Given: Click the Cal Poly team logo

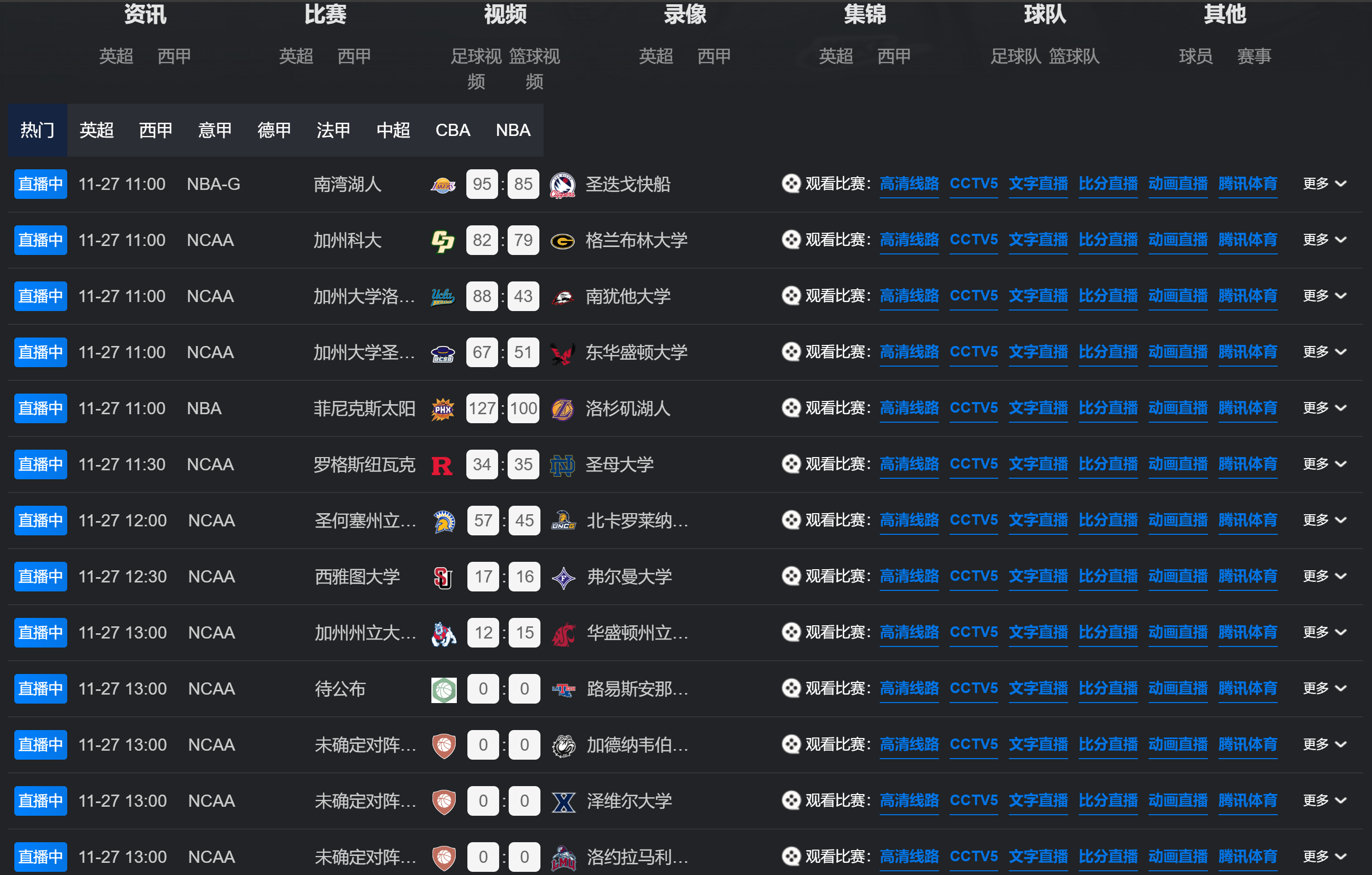Looking at the screenshot, I should (443, 240).
